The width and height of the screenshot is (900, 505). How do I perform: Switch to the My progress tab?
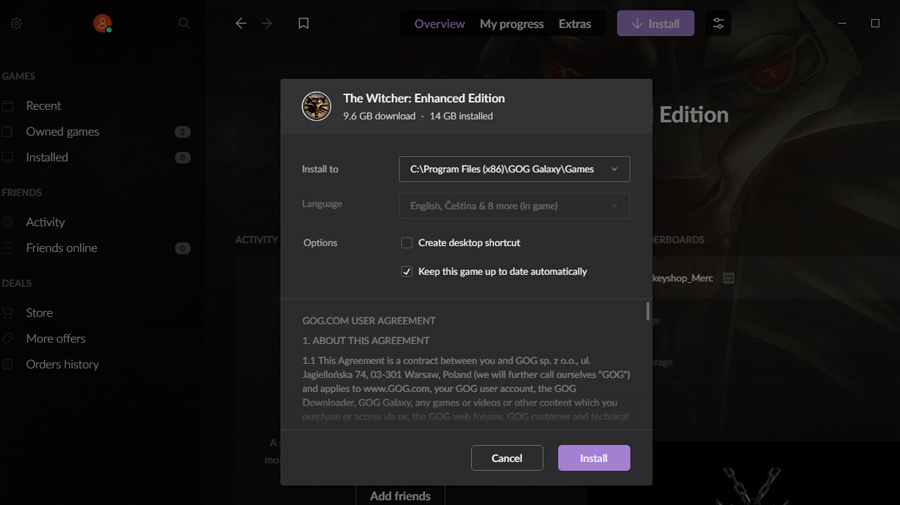[511, 24]
